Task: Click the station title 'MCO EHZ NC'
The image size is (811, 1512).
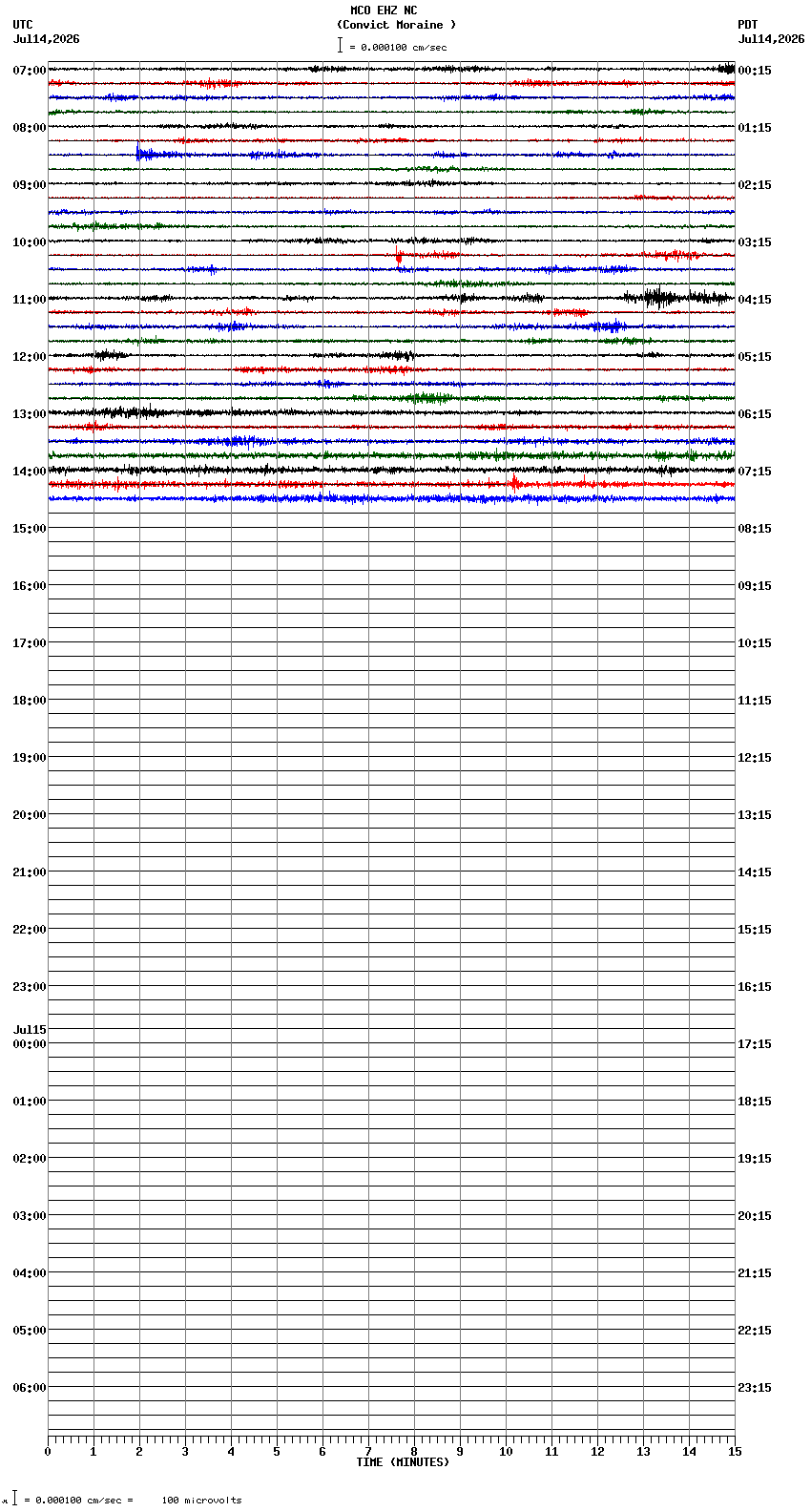Action: point(384,10)
